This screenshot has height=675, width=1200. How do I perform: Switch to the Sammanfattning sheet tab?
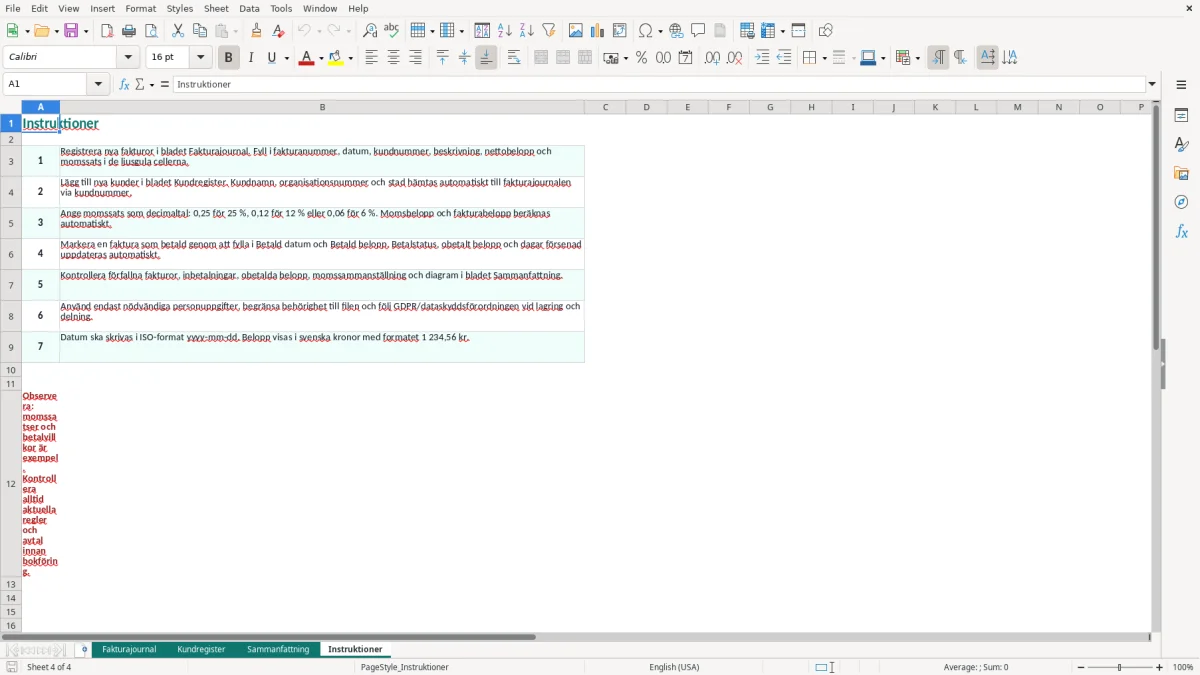(x=278, y=650)
